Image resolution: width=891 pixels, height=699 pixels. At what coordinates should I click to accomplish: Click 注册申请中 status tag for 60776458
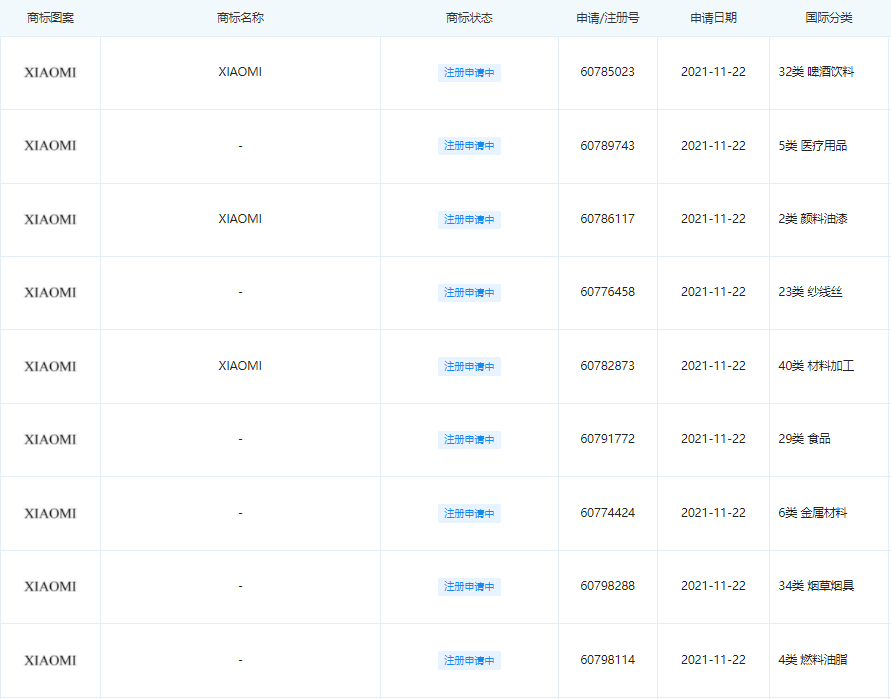click(469, 293)
